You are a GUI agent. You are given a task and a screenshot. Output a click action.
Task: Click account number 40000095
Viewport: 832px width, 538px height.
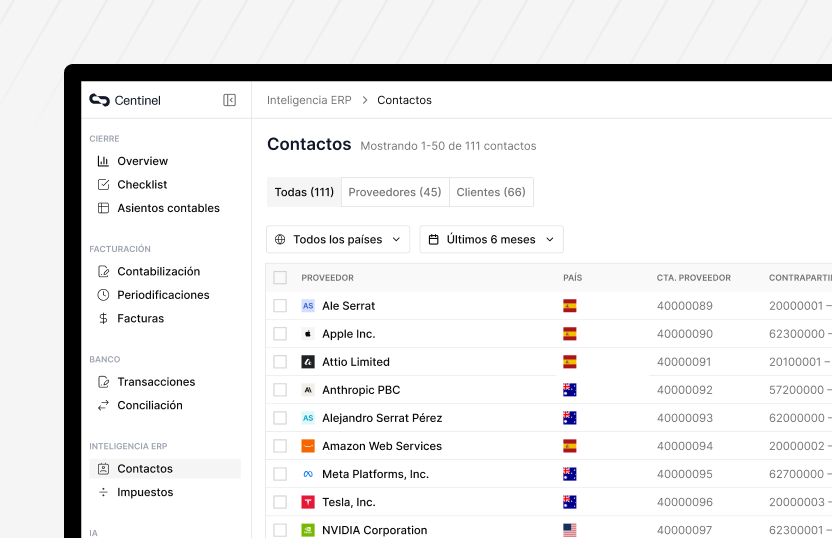(684, 474)
